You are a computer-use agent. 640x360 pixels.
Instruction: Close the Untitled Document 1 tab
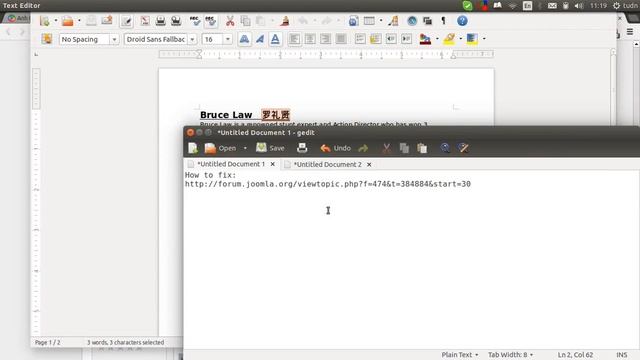click(x=273, y=164)
